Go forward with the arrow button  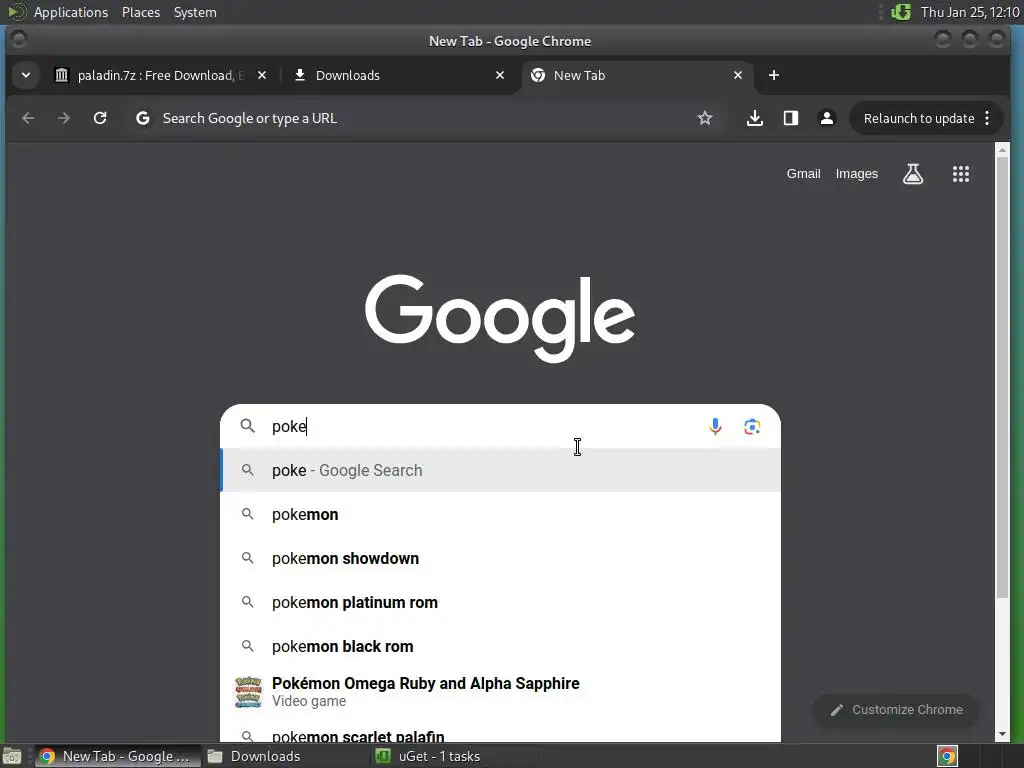point(63,118)
